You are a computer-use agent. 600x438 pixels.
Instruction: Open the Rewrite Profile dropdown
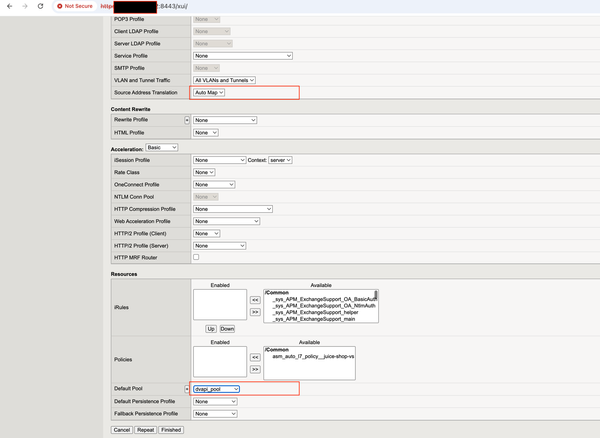[225, 120]
